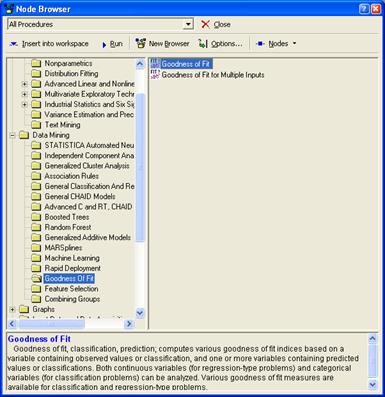Collapse the Data Mining folder
Viewport: 385px width, 397px height.
[12, 135]
